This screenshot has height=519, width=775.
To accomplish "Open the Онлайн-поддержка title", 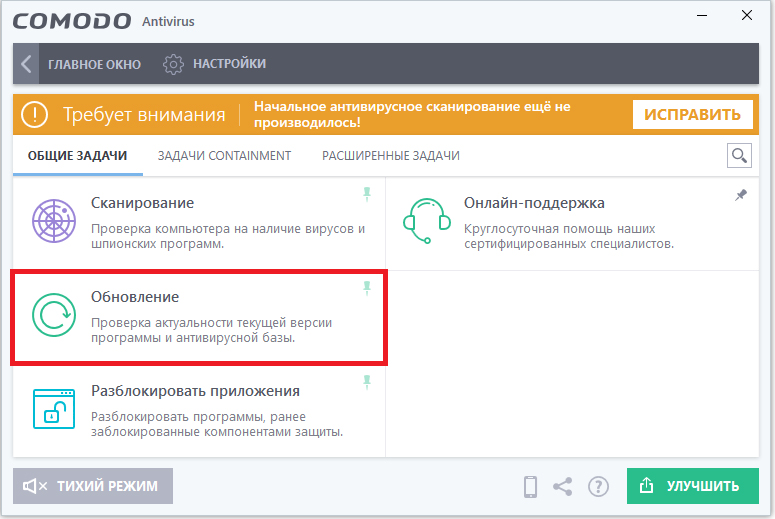I will [534, 203].
